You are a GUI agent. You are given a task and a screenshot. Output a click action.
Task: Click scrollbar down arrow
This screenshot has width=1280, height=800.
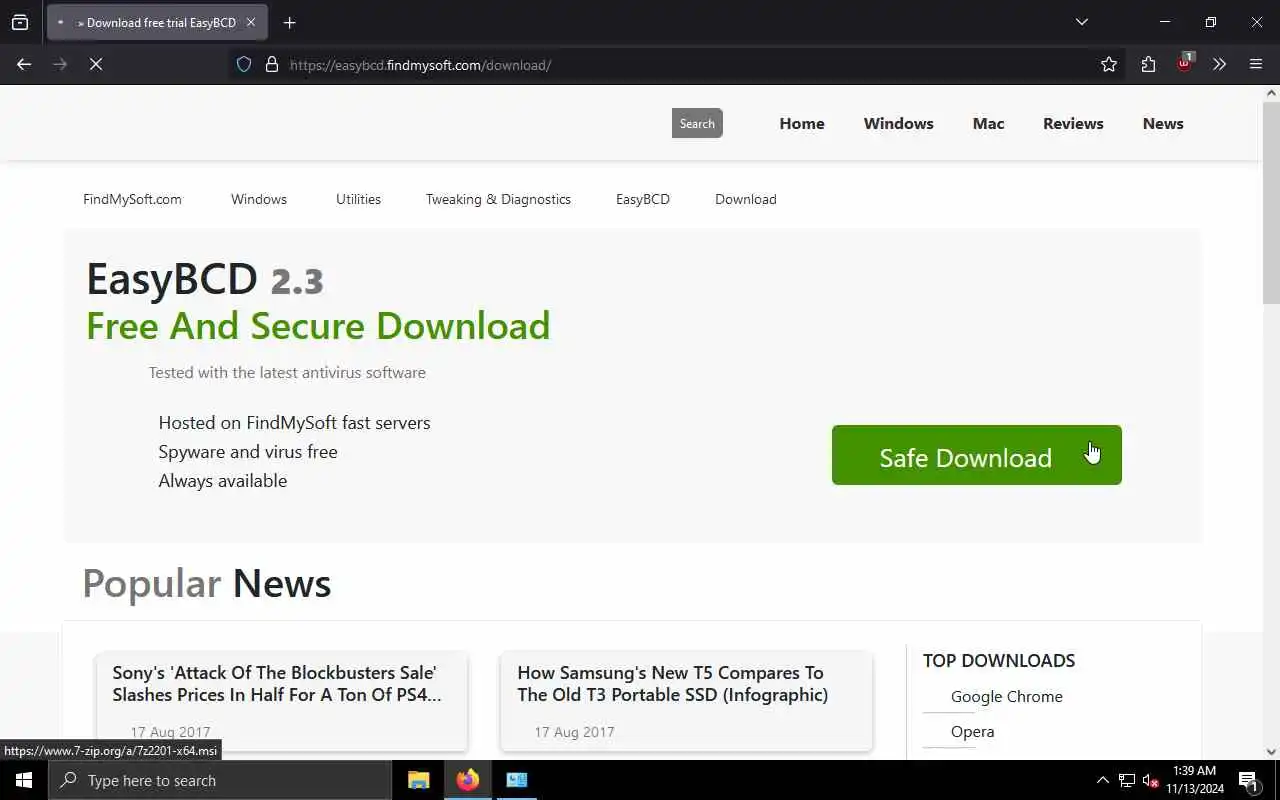1271,751
